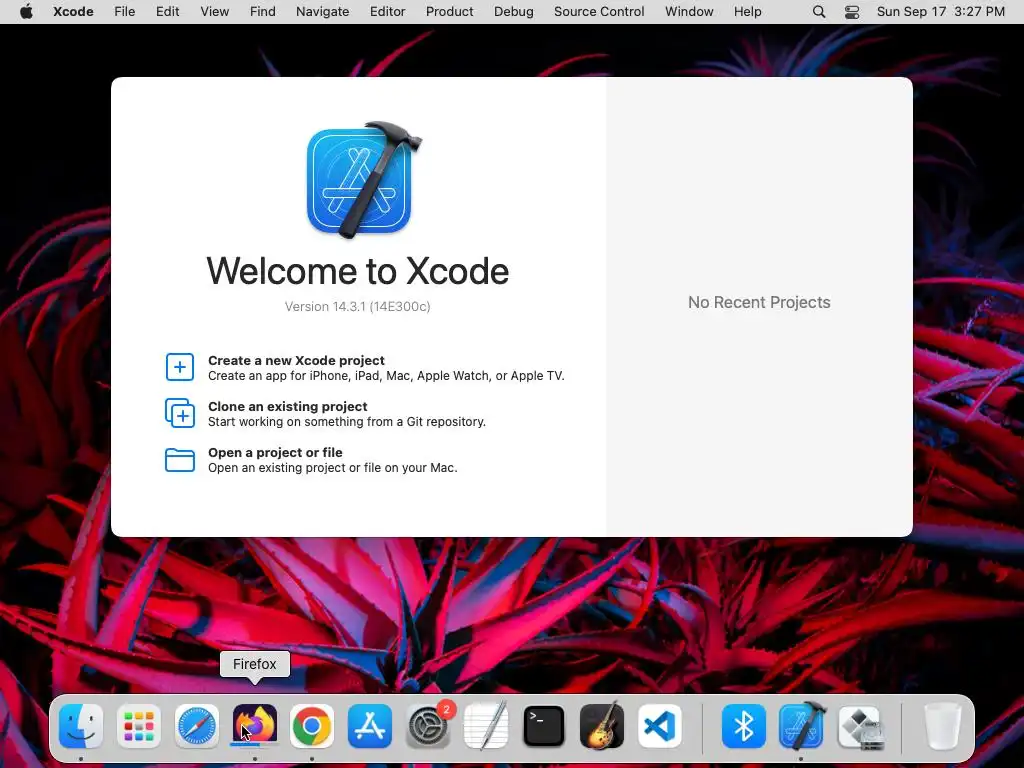Open System Preferences with badge

(428, 726)
